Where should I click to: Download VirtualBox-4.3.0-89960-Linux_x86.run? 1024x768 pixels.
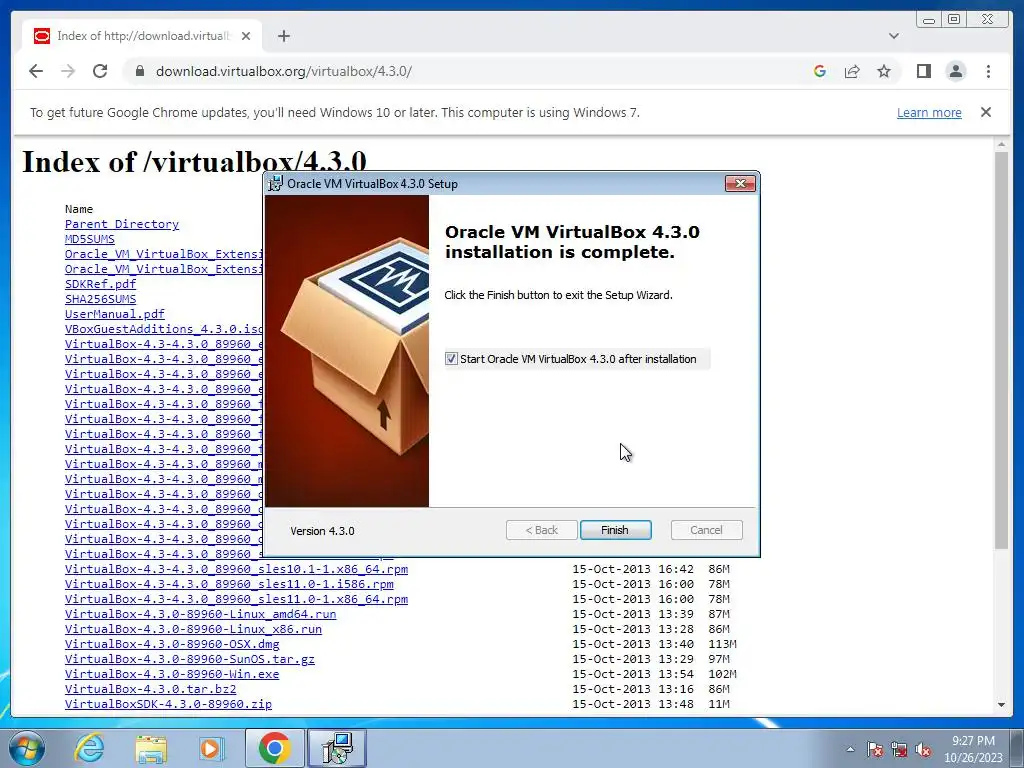click(x=193, y=629)
